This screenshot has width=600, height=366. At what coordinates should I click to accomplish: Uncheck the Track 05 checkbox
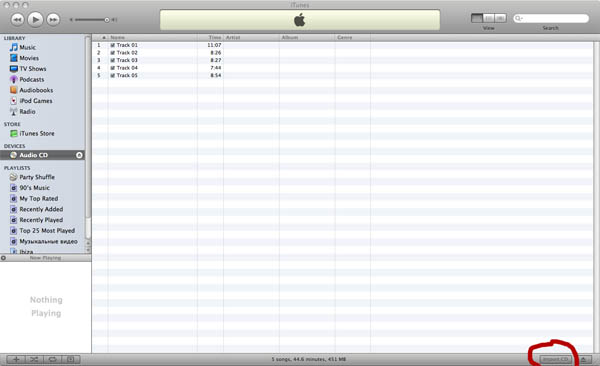112,75
